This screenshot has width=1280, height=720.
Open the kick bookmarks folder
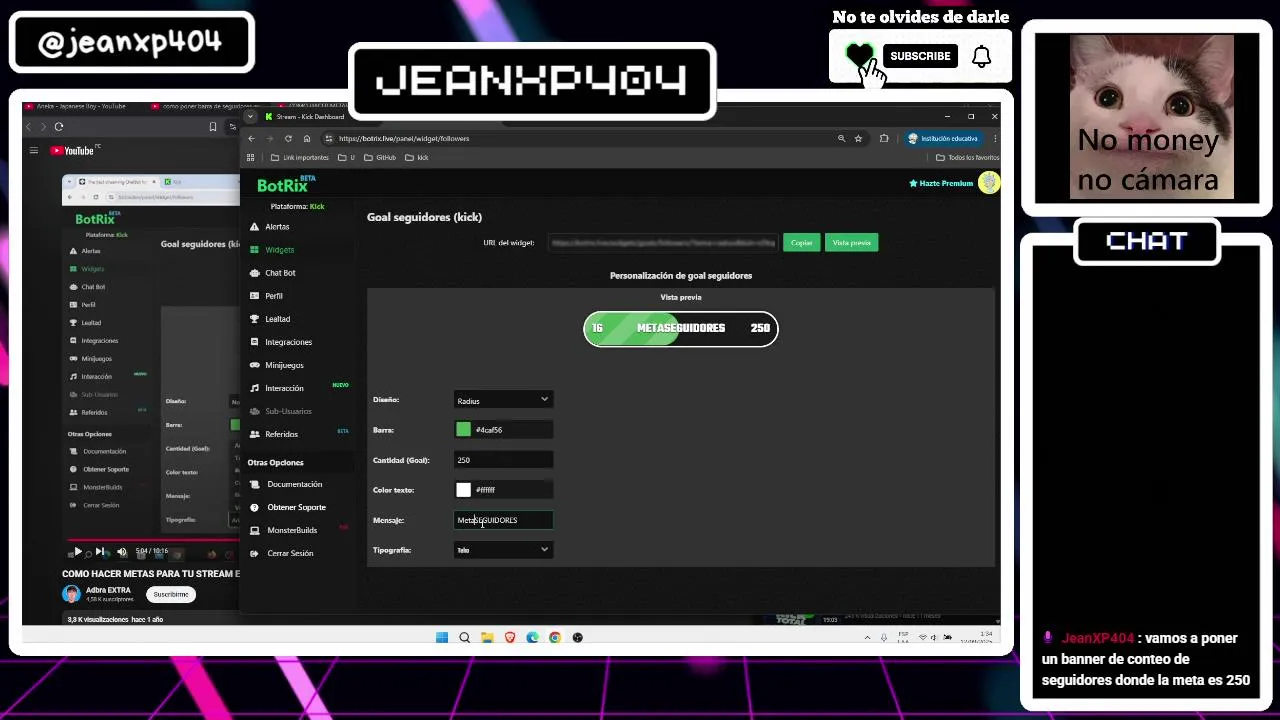coord(417,158)
